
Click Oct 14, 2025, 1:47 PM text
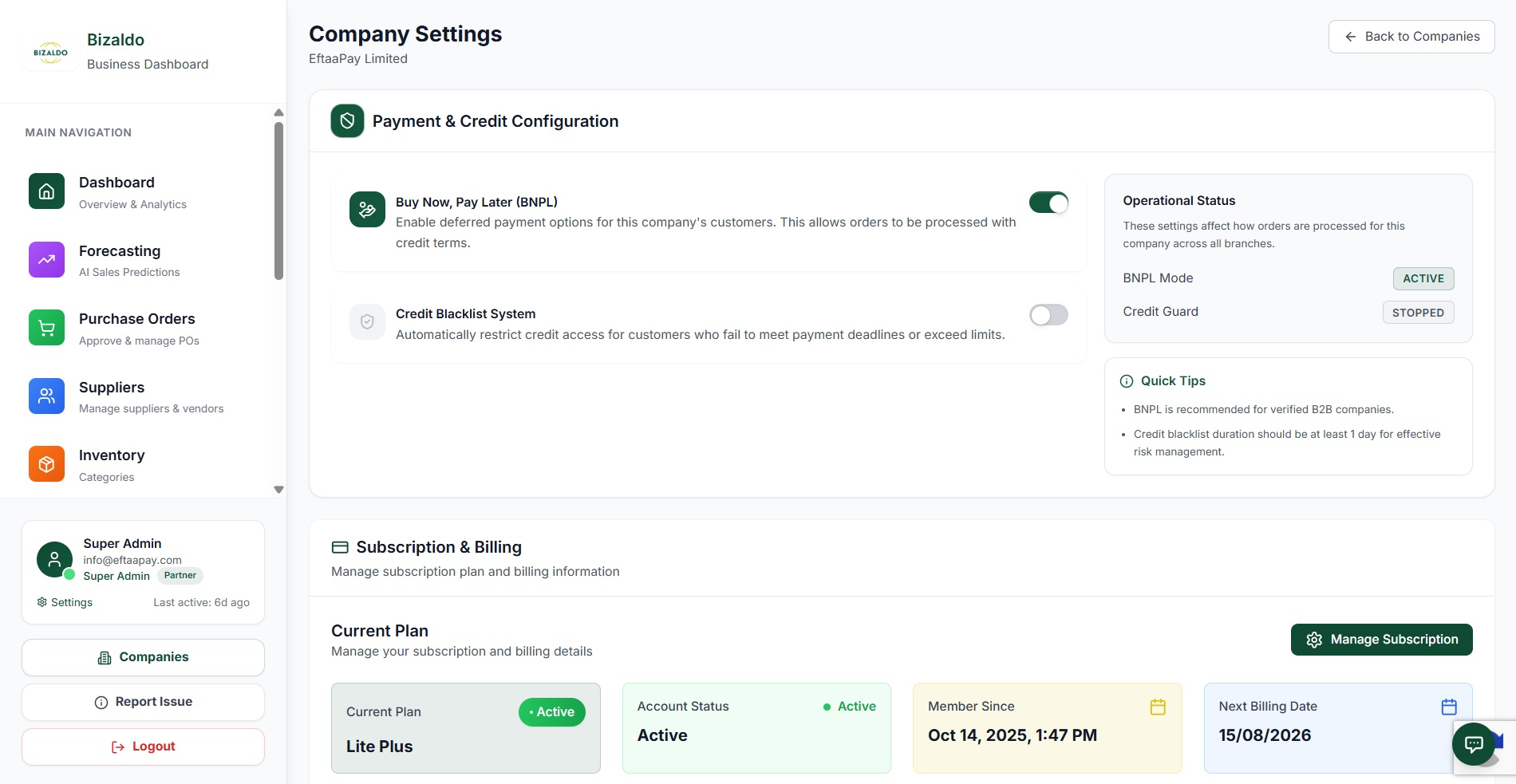(1013, 735)
